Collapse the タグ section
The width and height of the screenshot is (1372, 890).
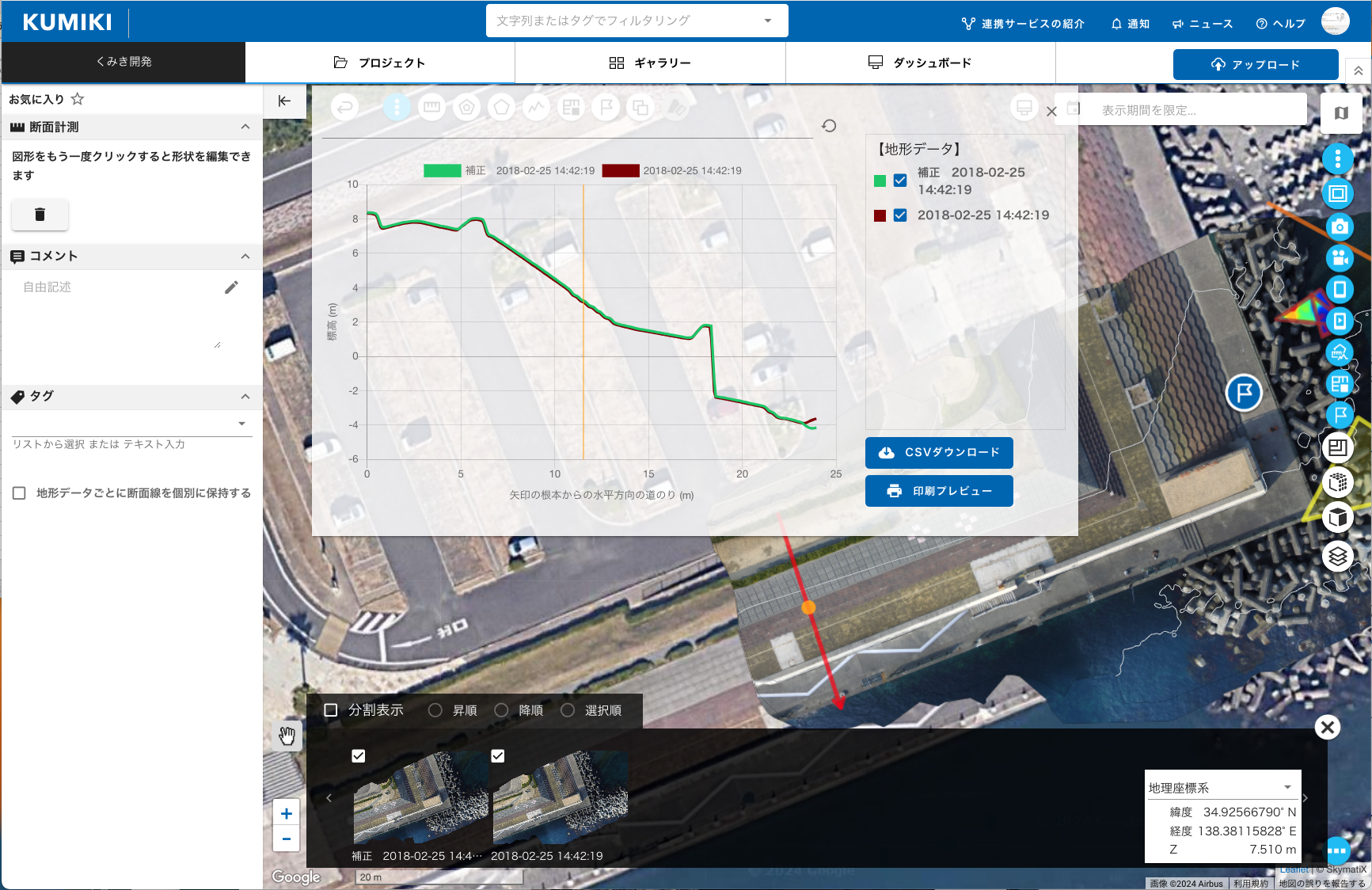tap(245, 396)
